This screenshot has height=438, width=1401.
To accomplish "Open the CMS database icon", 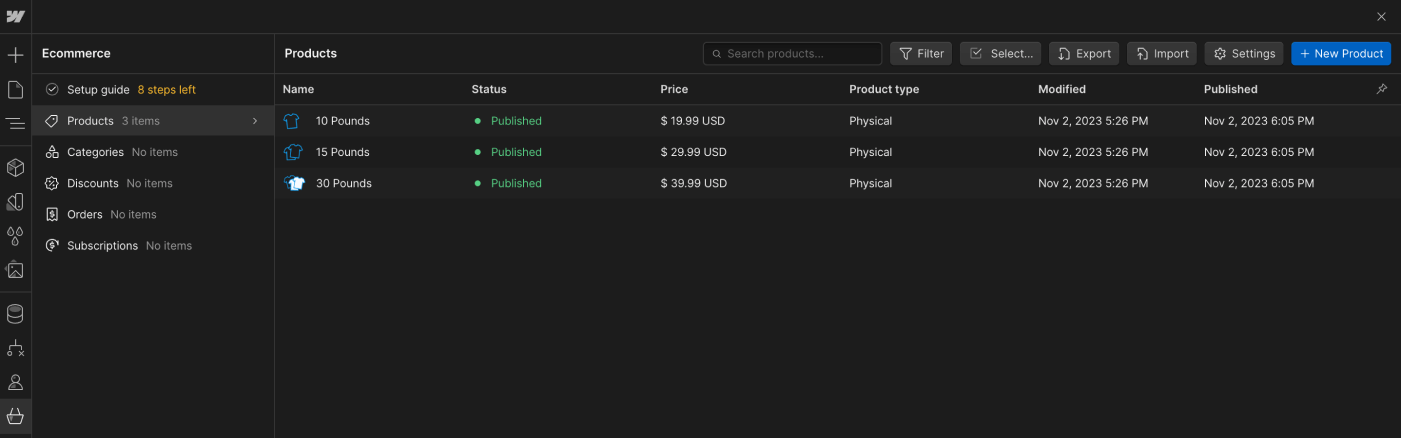I will coord(15,314).
